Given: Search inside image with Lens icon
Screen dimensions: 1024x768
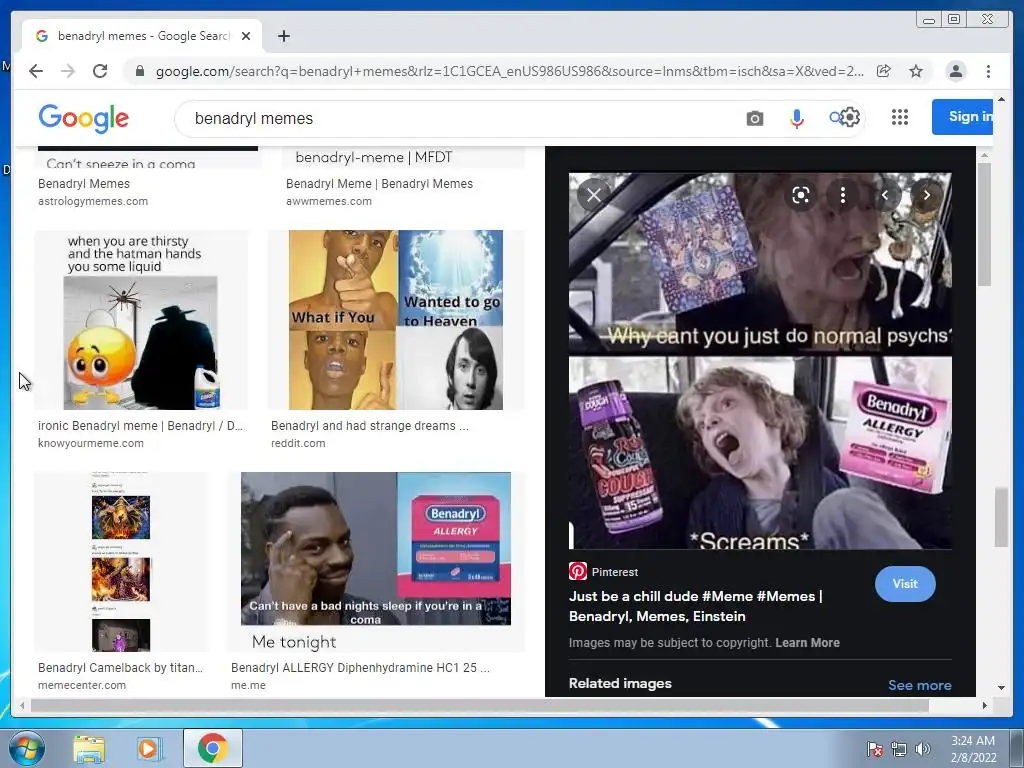Looking at the screenshot, I should pyautogui.click(x=801, y=195).
